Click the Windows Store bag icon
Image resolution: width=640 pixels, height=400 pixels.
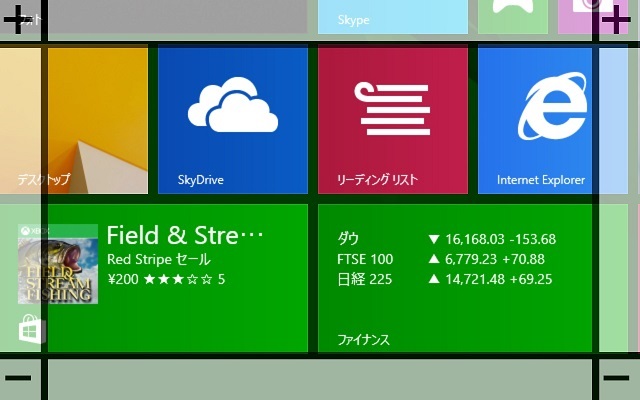tap(30, 331)
